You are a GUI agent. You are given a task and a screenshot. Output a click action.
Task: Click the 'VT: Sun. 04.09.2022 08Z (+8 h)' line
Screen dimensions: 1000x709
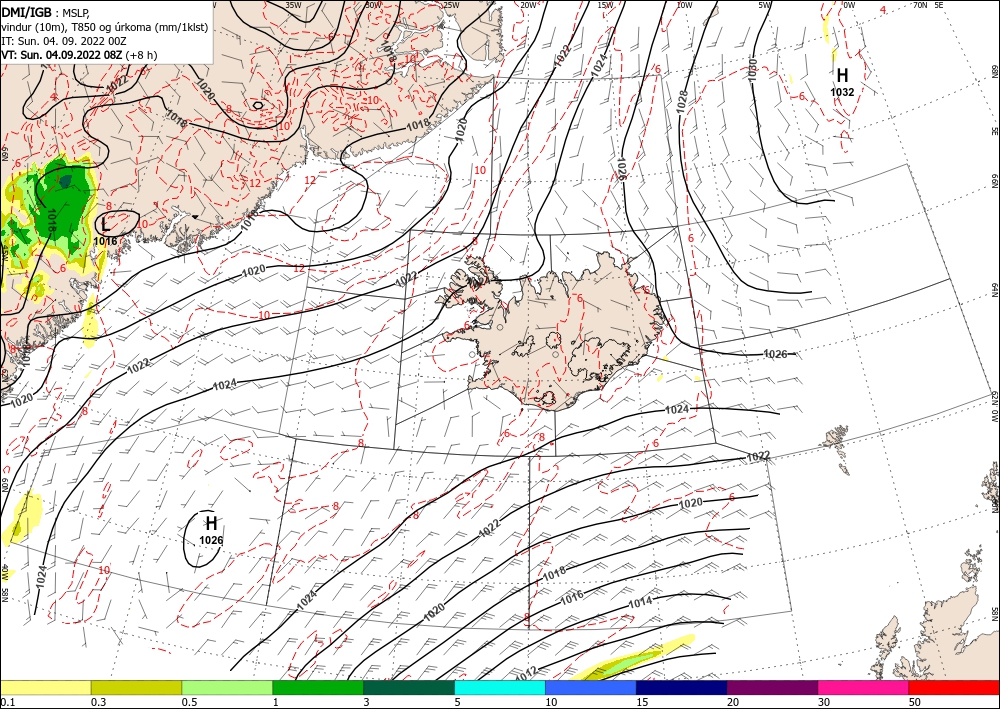tap(79, 55)
